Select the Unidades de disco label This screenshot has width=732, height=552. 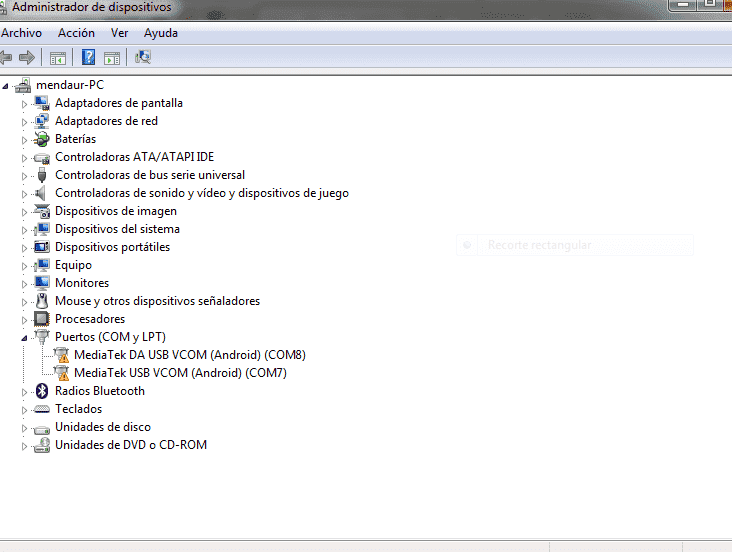click(x=103, y=427)
